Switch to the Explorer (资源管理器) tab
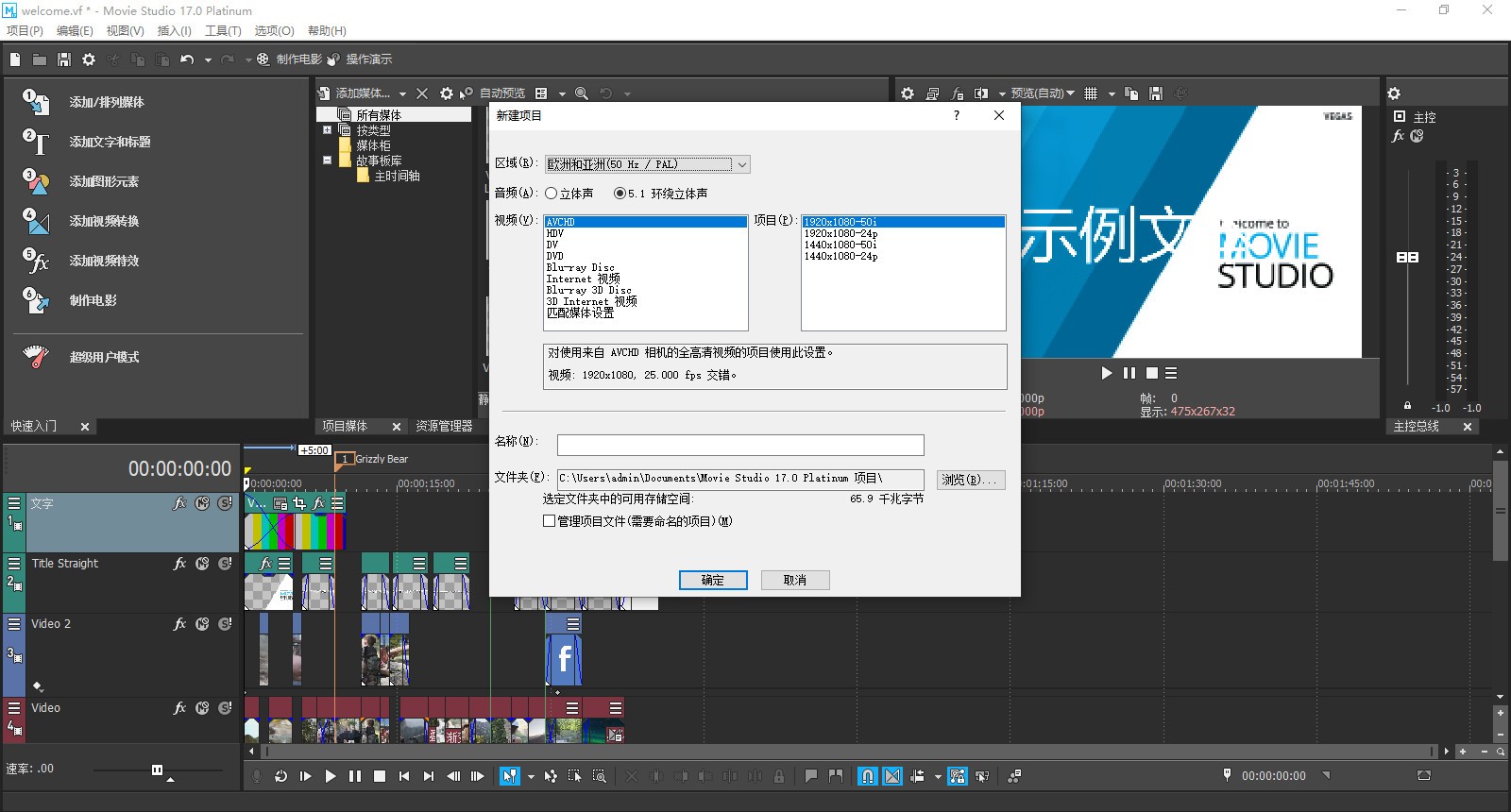This screenshot has height=812, width=1511. [x=444, y=427]
